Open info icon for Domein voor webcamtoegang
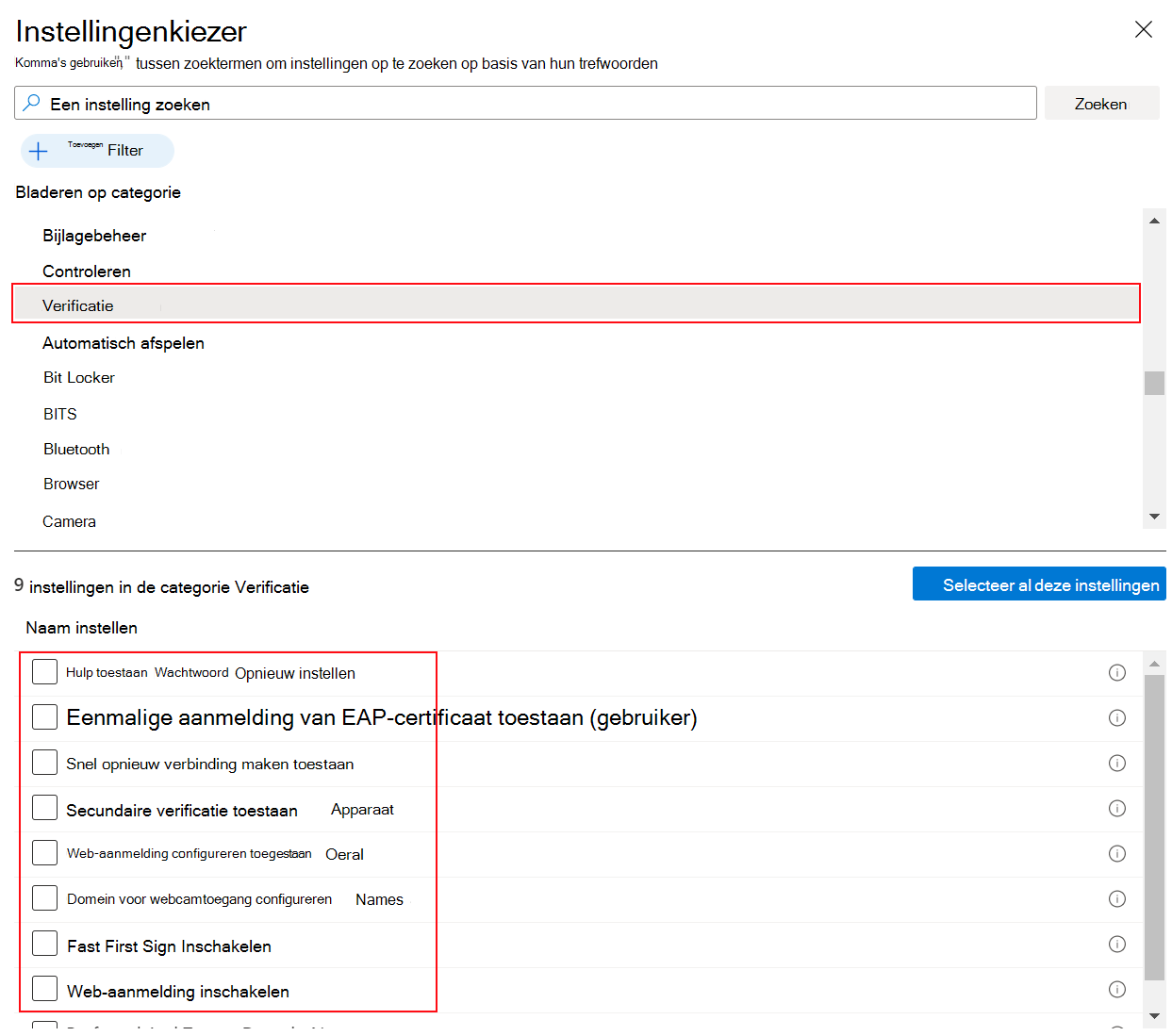Screen dimensions: 1172x1036 click(1117, 898)
